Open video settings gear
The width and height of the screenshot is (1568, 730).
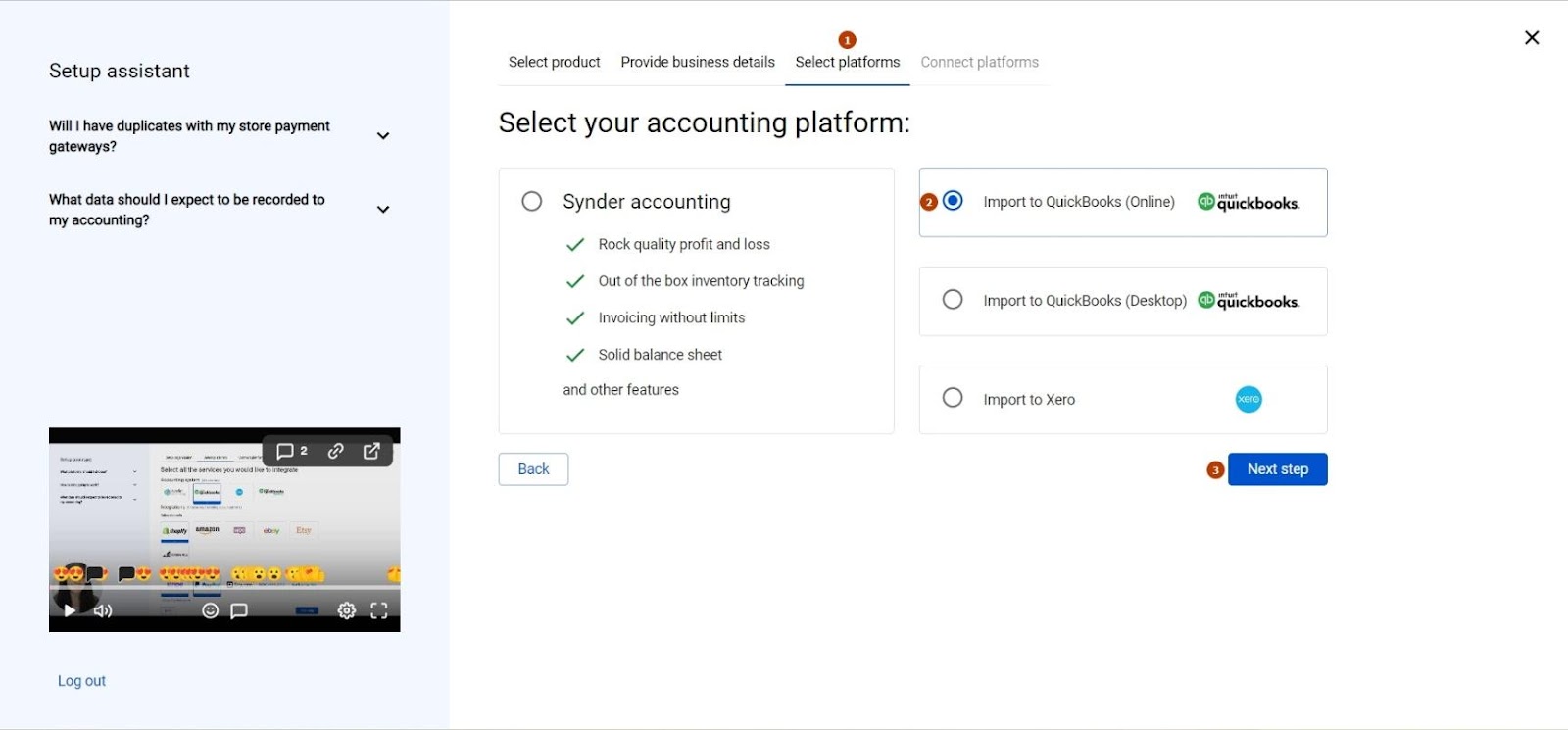tap(347, 610)
